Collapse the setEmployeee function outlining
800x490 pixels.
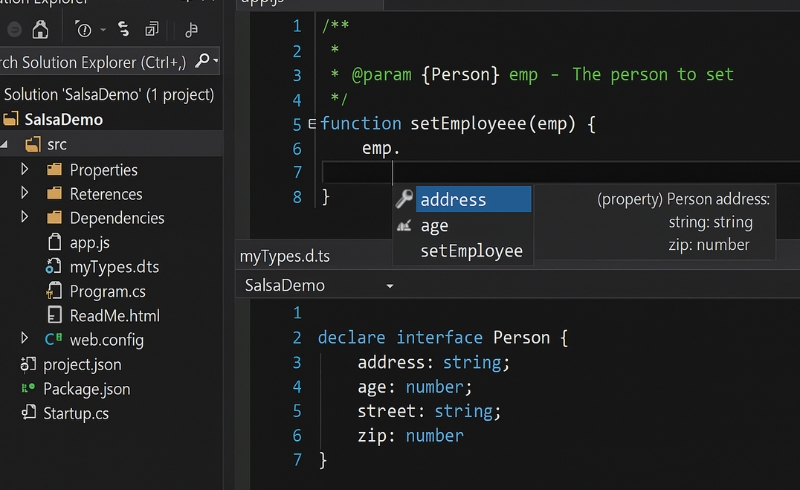point(312,124)
